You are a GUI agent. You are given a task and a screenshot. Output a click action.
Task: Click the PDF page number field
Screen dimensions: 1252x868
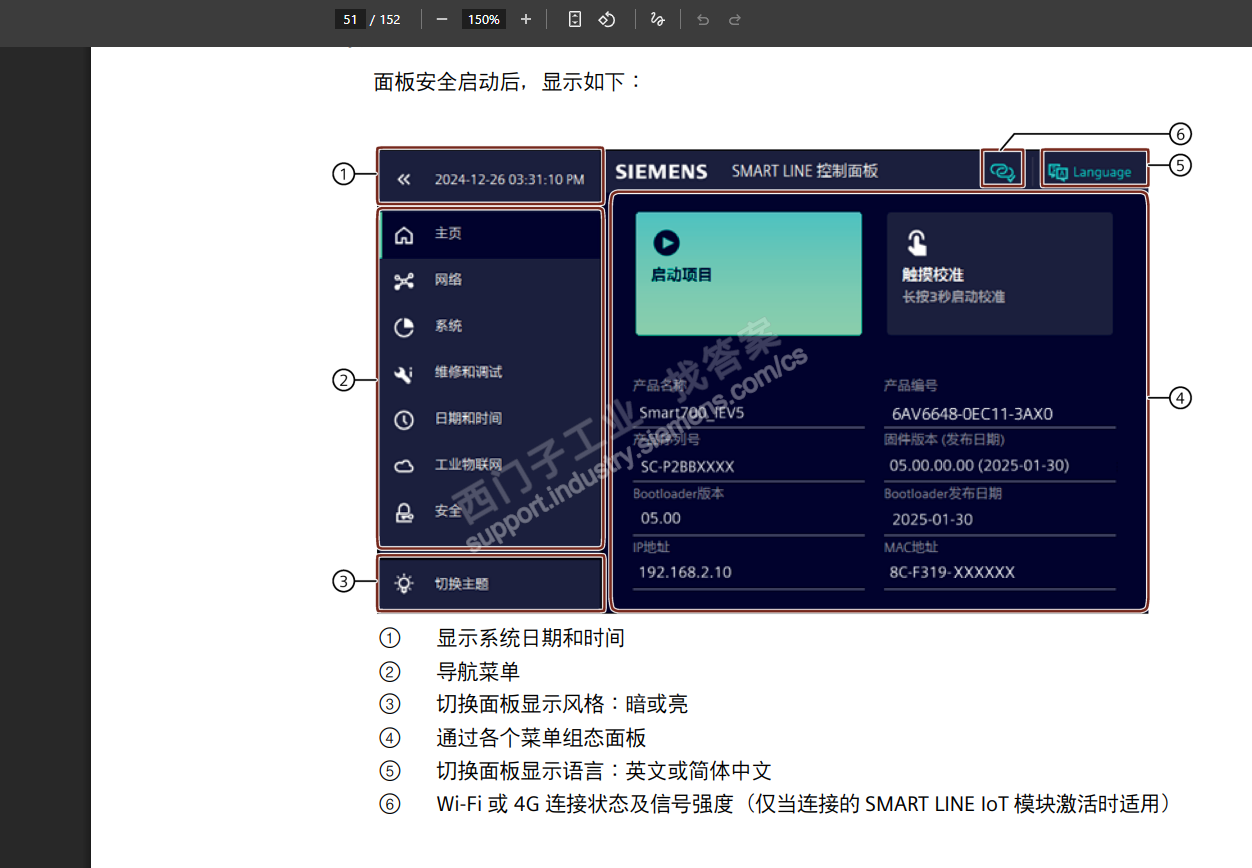(349, 19)
